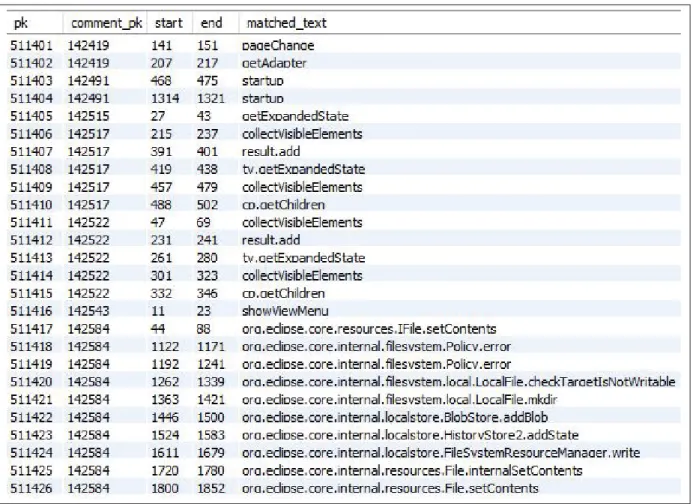Select pk cell 511412
This screenshot has width=693, height=504.
(x=31, y=240)
